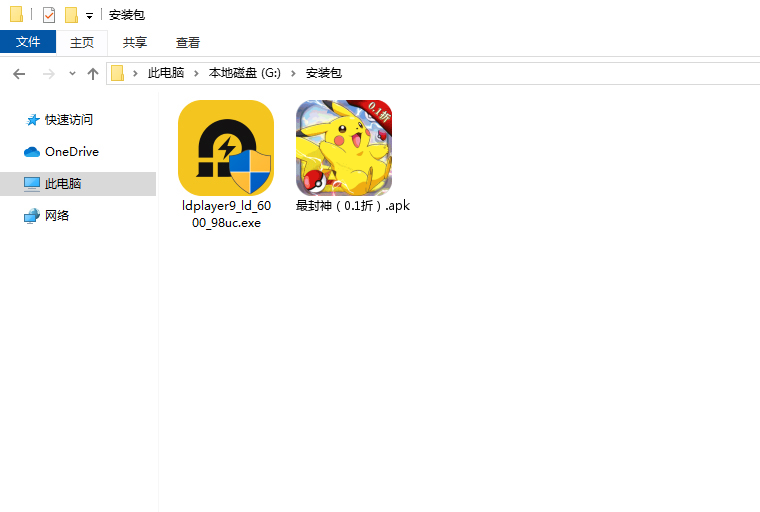This screenshot has width=760, height=512.
Task: Open the recent locations dropdown arrow
Action: tap(72, 74)
